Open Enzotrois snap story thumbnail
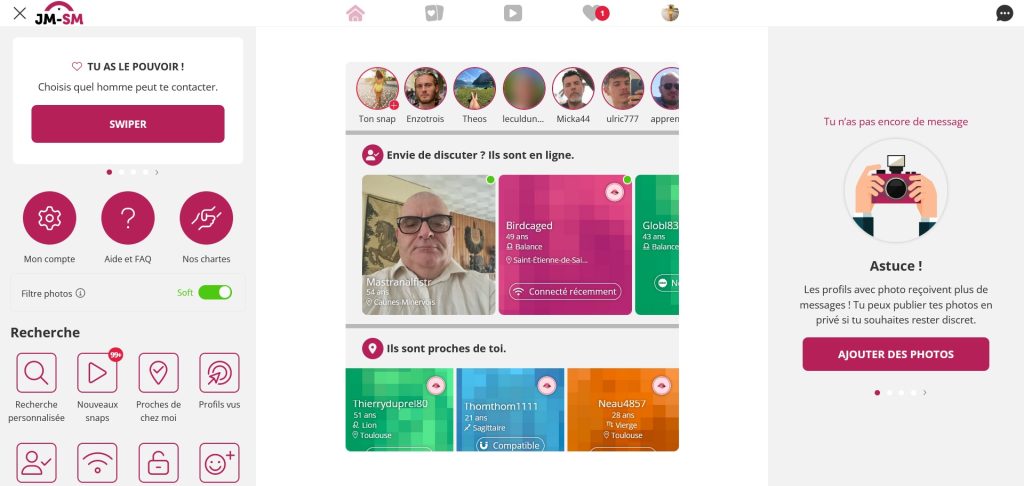The height and width of the screenshot is (486, 1024). (426, 88)
